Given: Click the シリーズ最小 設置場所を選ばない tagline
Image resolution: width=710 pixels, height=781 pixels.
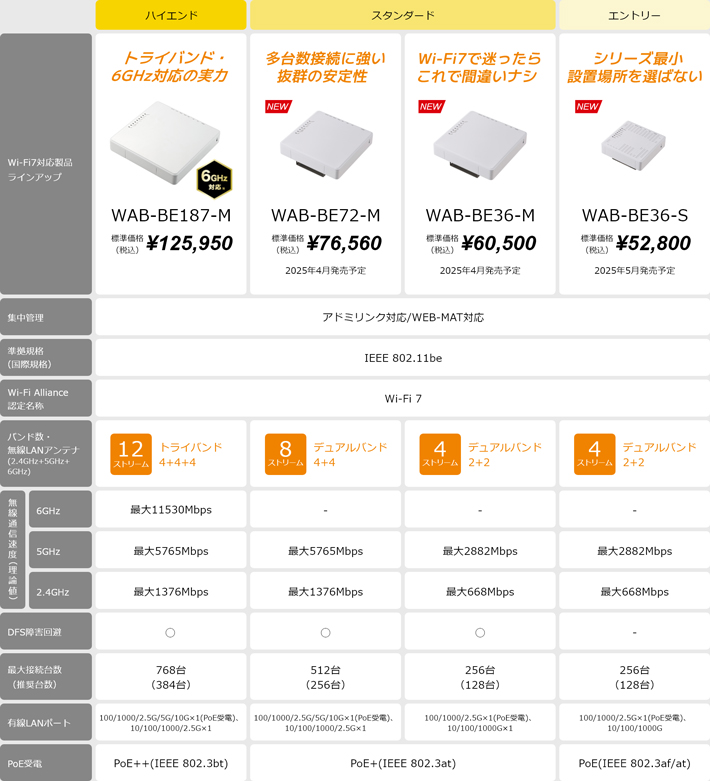Looking at the screenshot, I should 635,67.
